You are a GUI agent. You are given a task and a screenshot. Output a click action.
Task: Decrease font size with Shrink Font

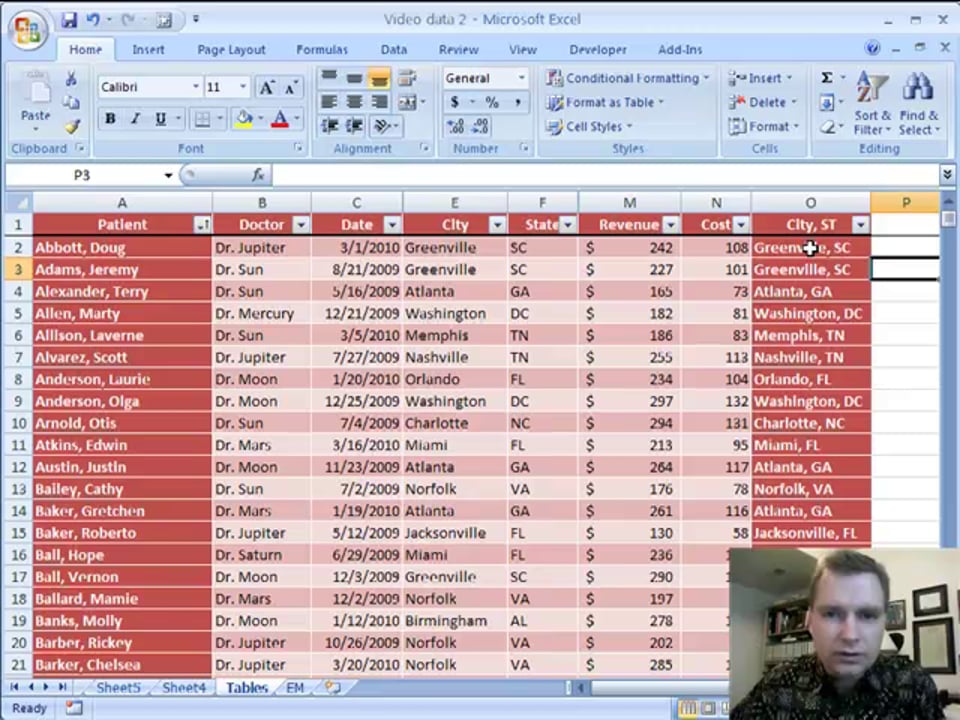(290, 88)
